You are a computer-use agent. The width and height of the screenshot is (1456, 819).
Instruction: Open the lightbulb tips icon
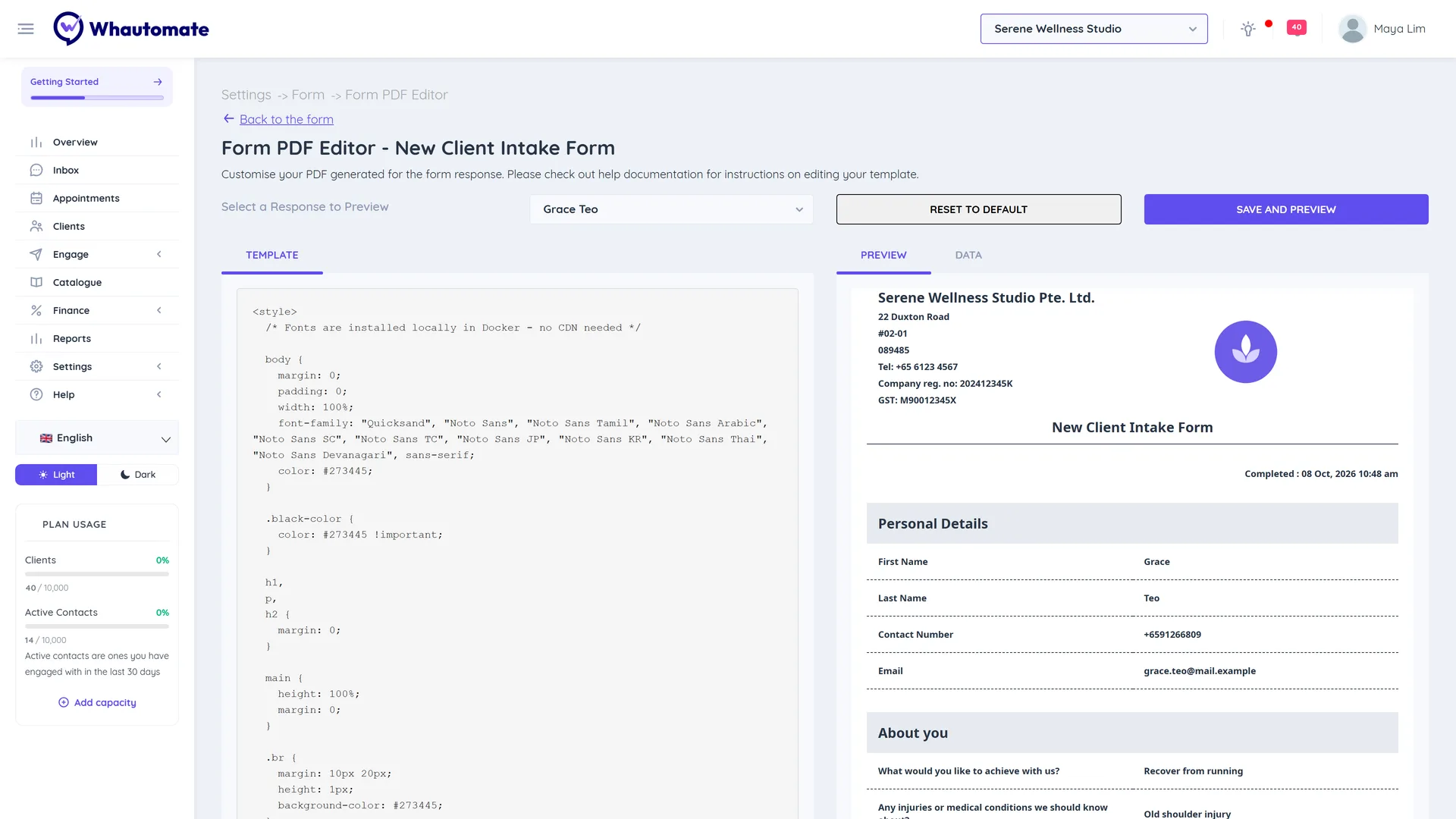tap(1248, 29)
